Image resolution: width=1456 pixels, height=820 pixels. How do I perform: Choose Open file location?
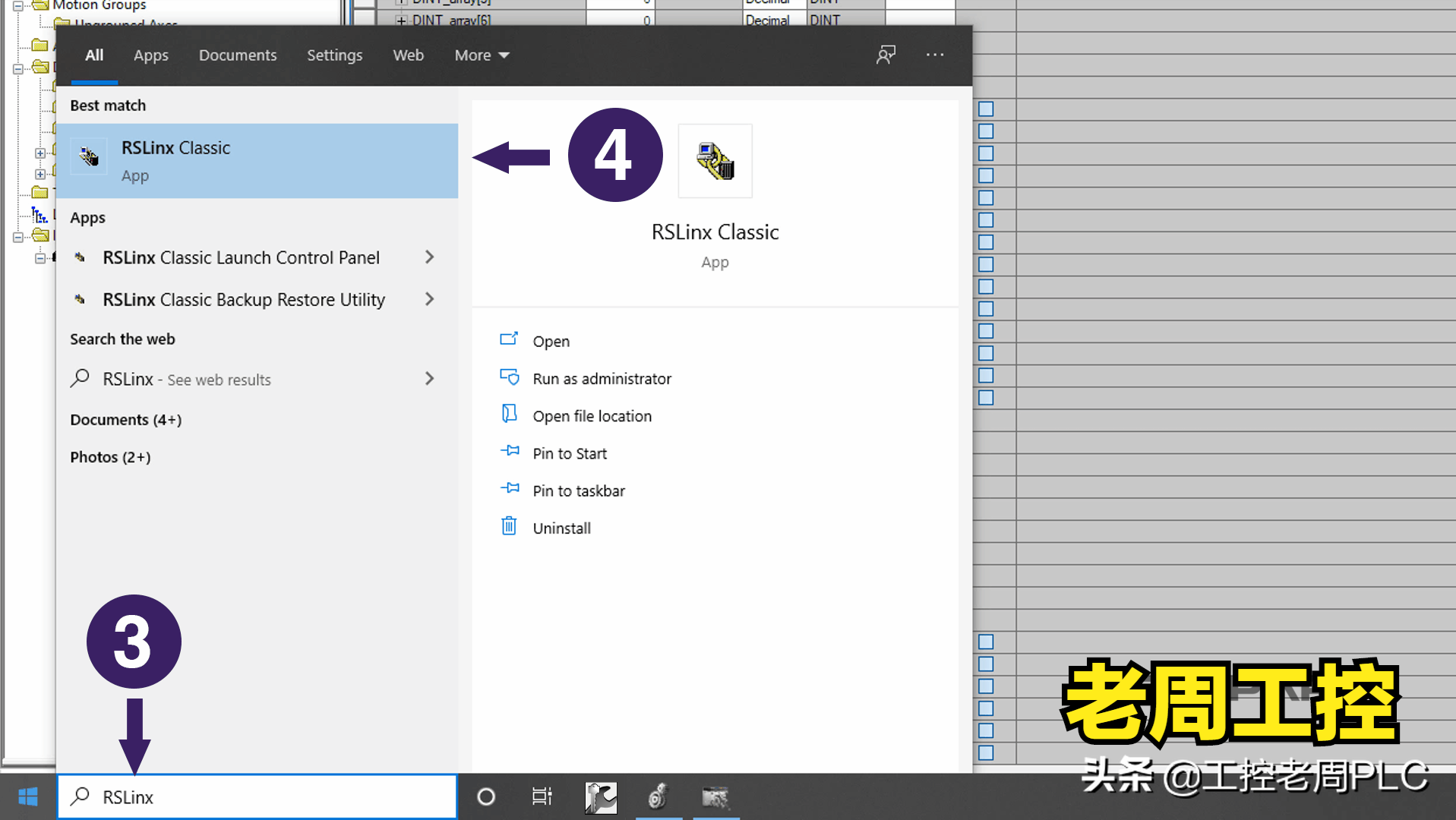(x=592, y=416)
